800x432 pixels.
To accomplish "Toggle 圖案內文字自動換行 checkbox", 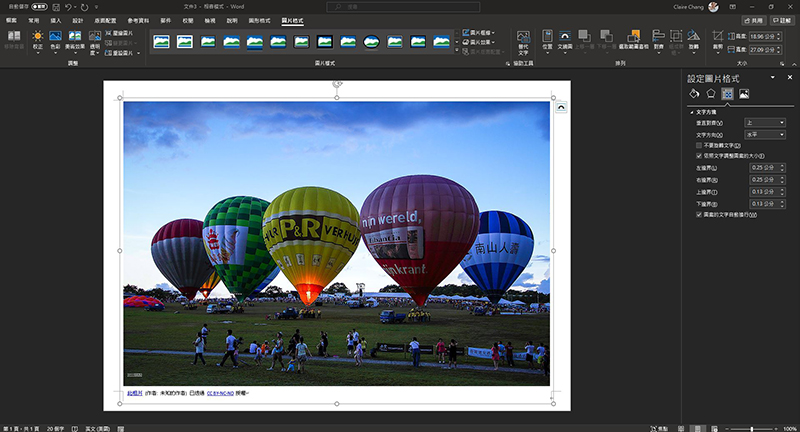I will click(x=699, y=213).
